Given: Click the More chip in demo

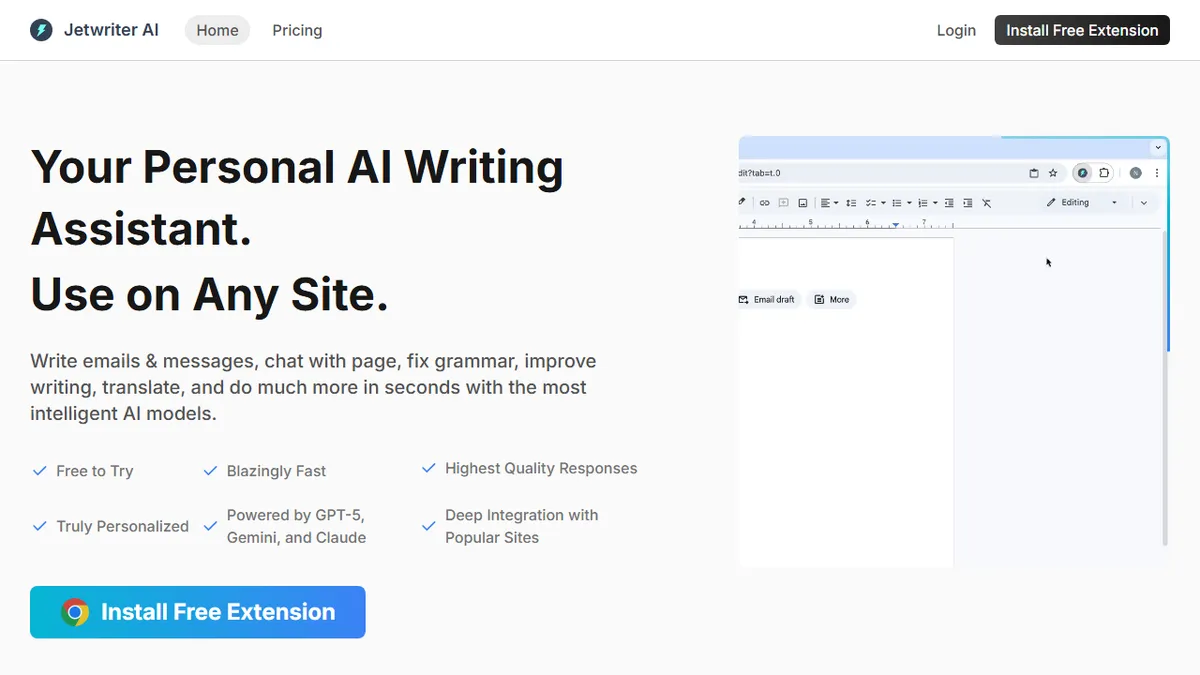Looking at the screenshot, I should pos(831,299).
